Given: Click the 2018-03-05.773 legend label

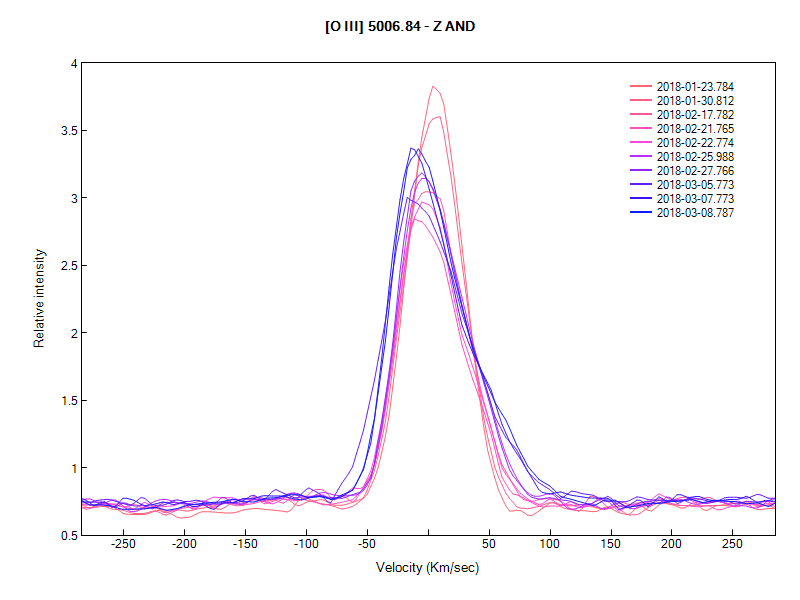Looking at the screenshot, I should (695, 185).
